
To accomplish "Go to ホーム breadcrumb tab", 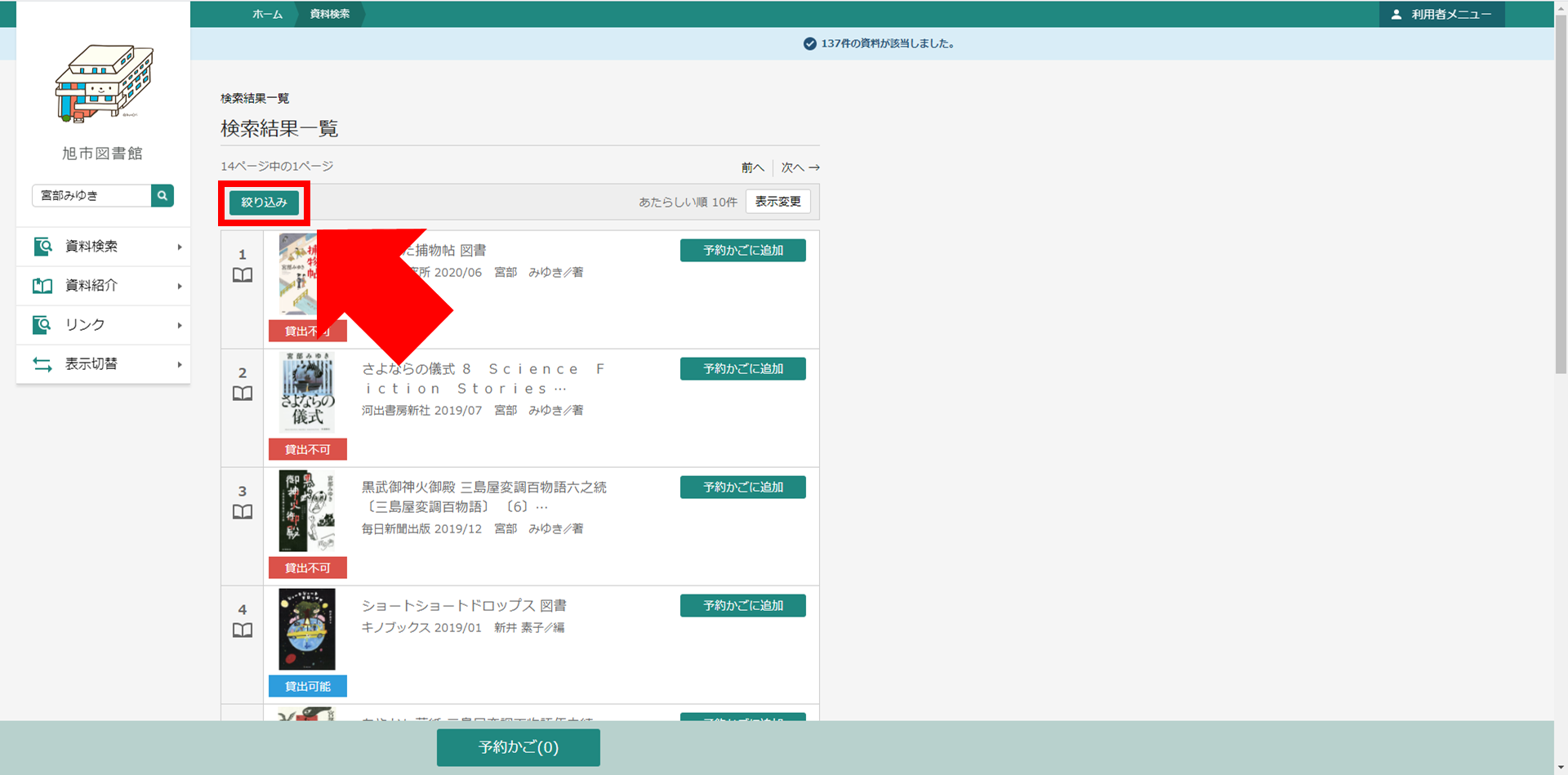I will point(267,15).
